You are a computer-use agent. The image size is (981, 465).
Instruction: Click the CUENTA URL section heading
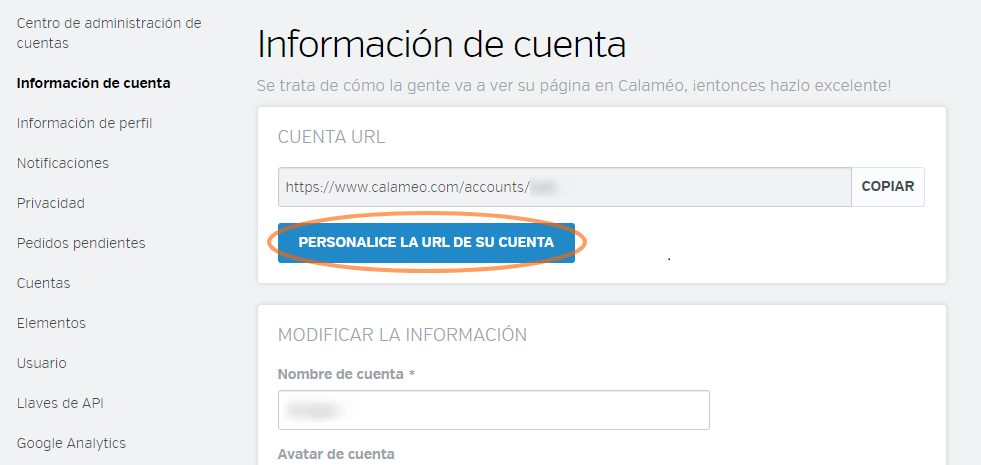pyautogui.click(x=331, y=137)
